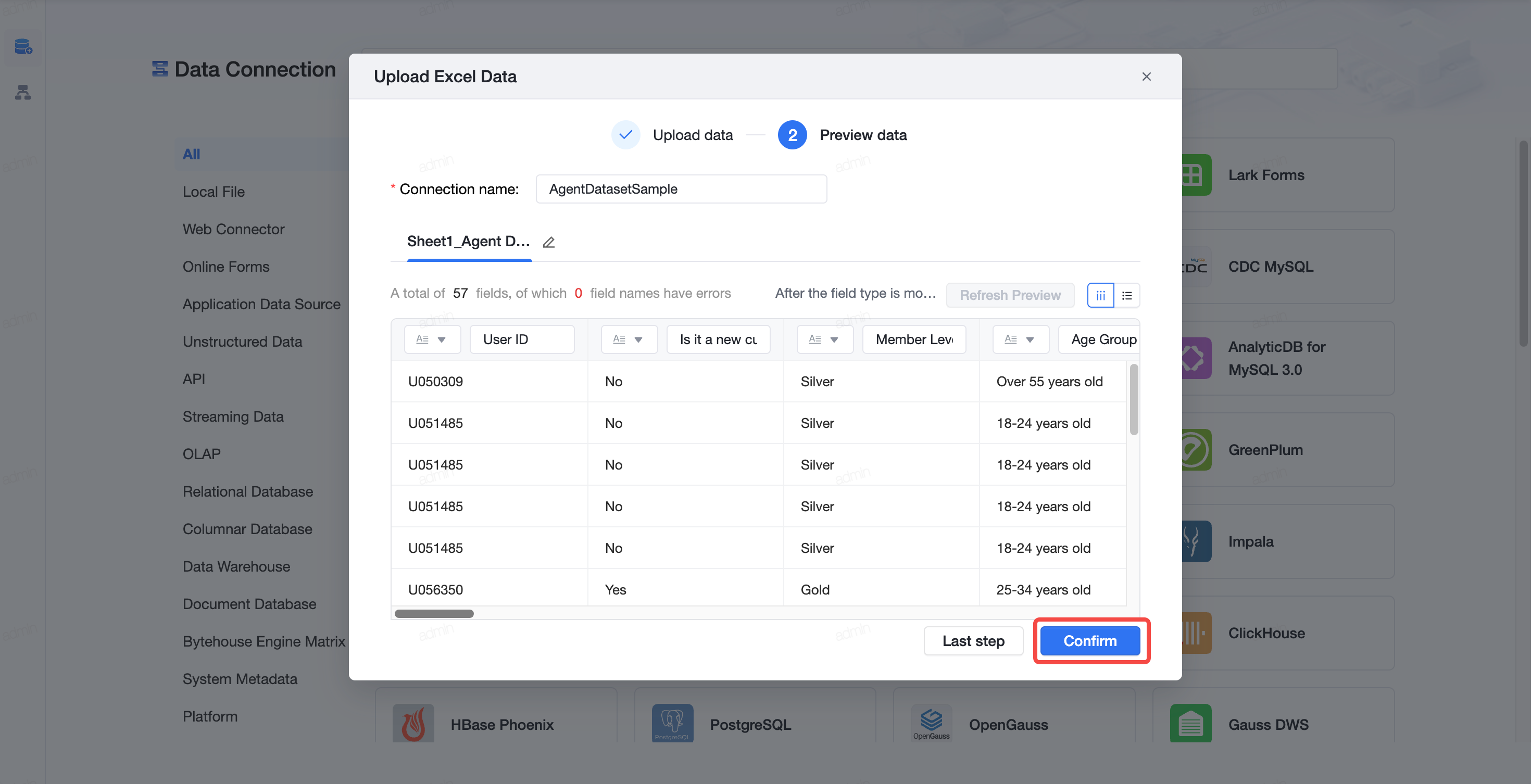
Task: Switch to column view icon
Action: pos(1100,295)
